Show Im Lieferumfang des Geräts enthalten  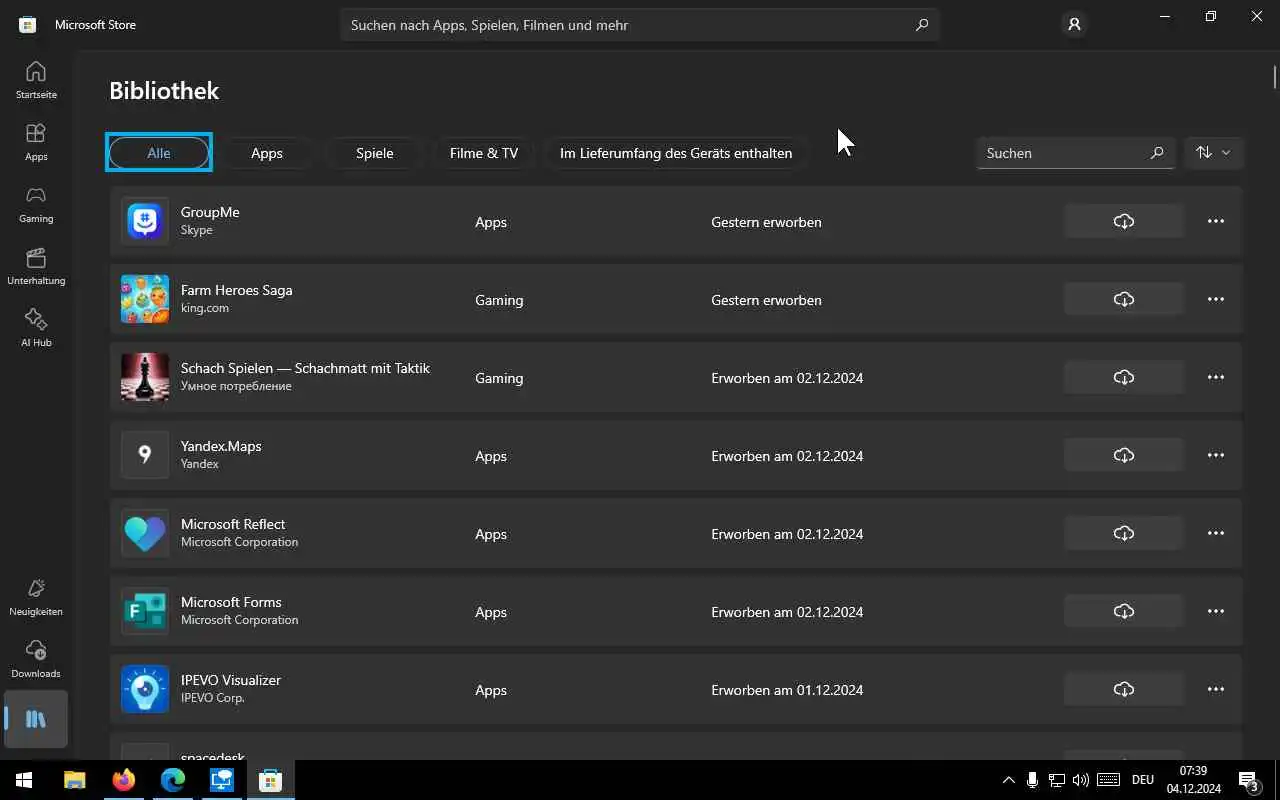coord(676,153)
